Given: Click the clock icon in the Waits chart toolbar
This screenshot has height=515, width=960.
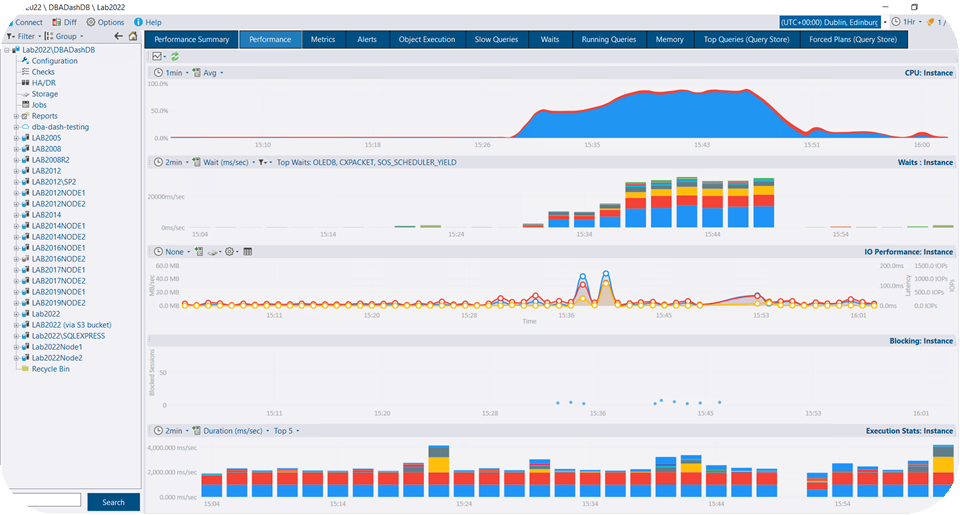Looking at the screenshot, I should tap(158, 162).
